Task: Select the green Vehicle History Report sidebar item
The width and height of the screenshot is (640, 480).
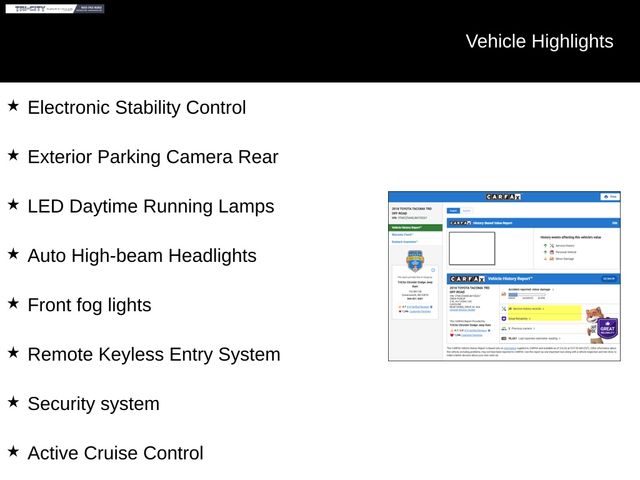Action: pyautogui.click(x=415, y=227)
